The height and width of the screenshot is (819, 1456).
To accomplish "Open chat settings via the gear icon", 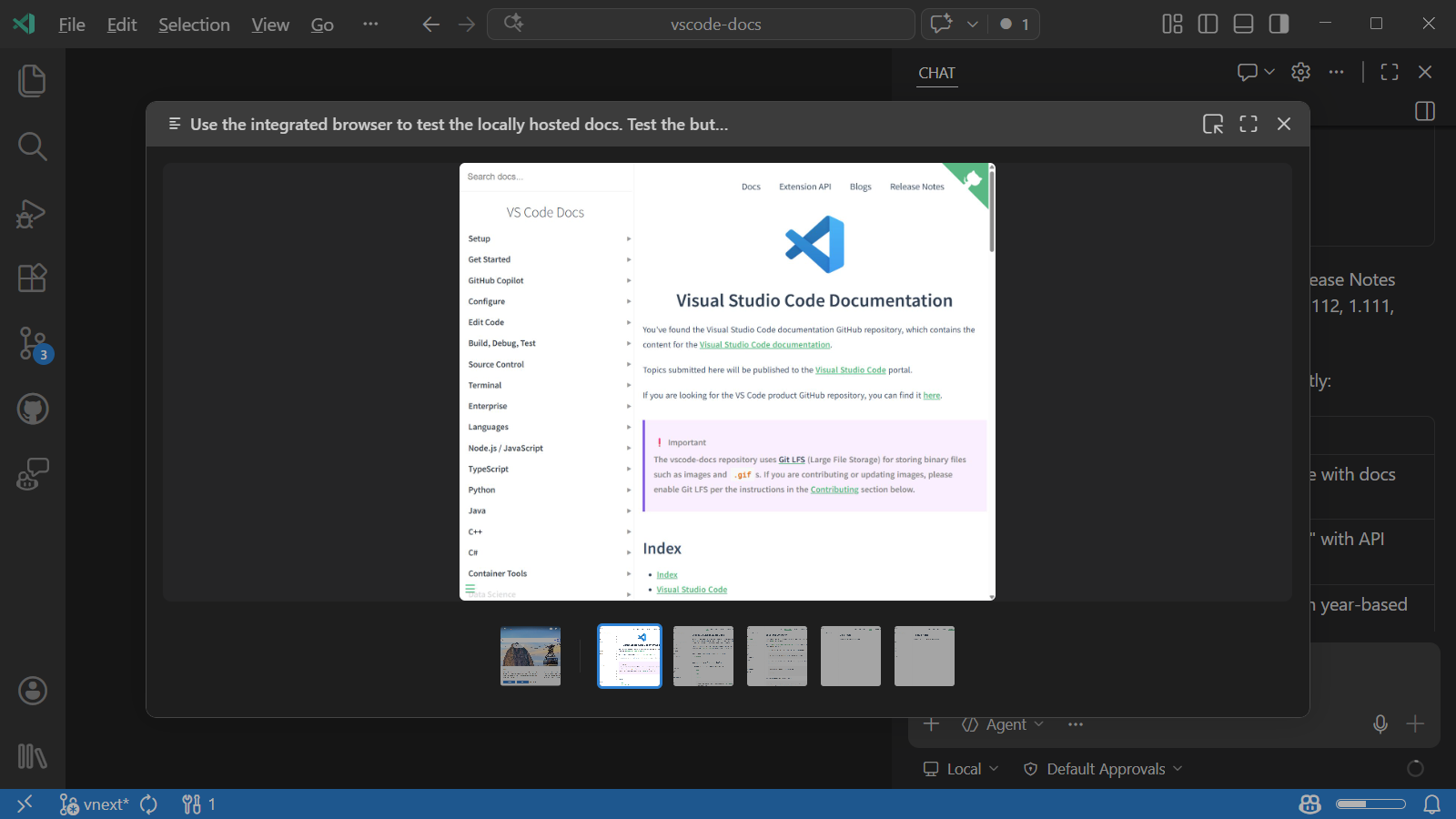I will point(1300,72).
